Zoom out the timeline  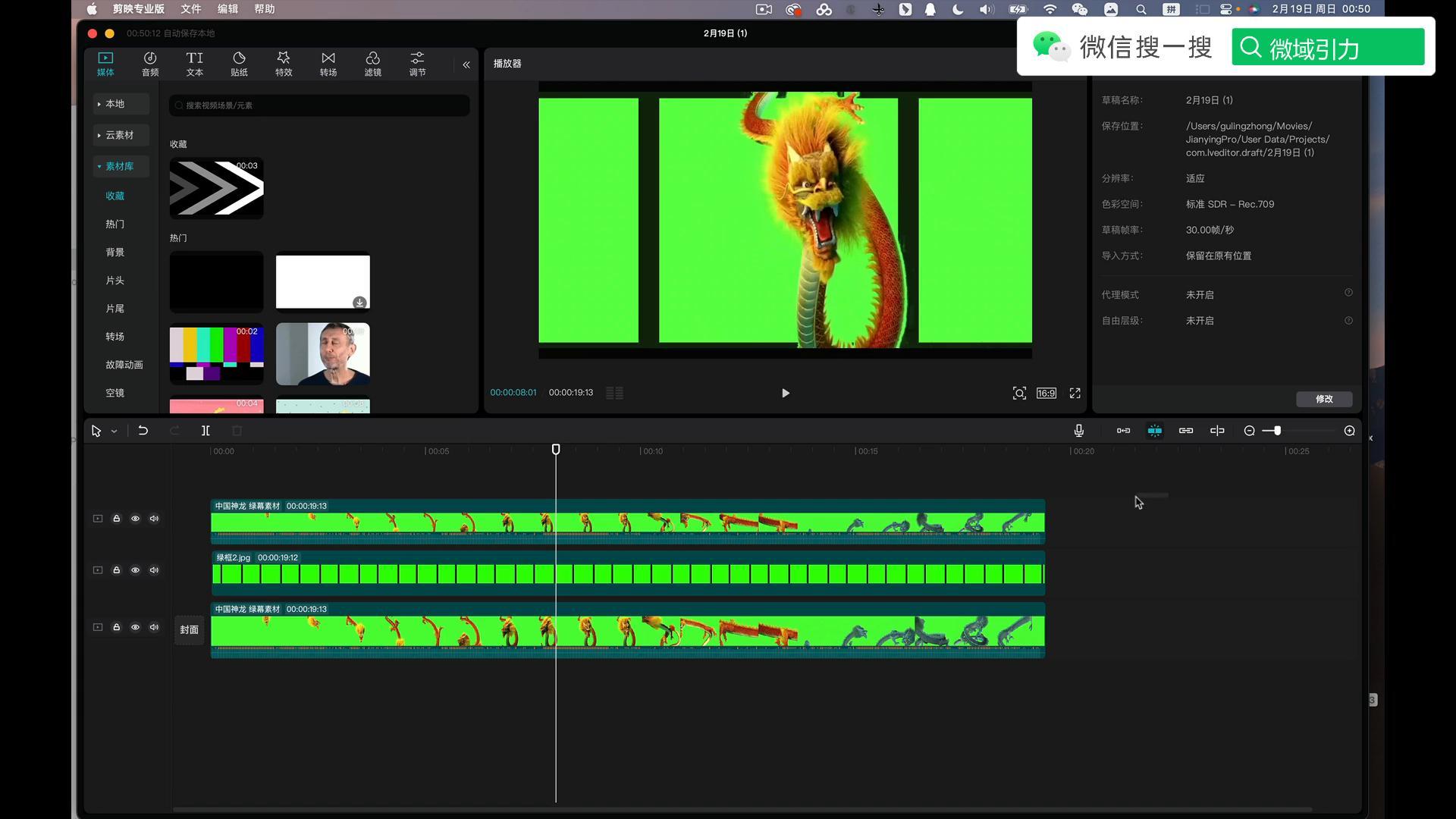point(1250,431)
